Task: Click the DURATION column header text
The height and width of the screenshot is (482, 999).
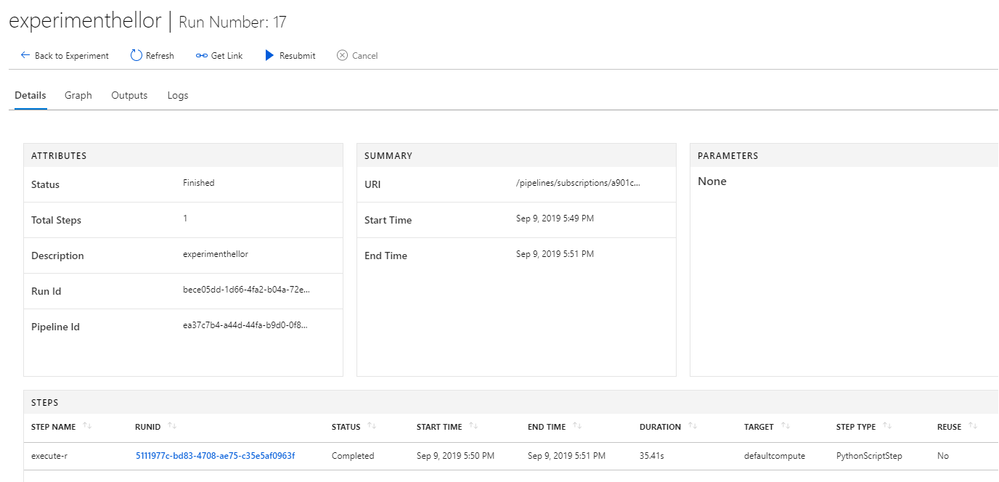Action: pos(660,427)
